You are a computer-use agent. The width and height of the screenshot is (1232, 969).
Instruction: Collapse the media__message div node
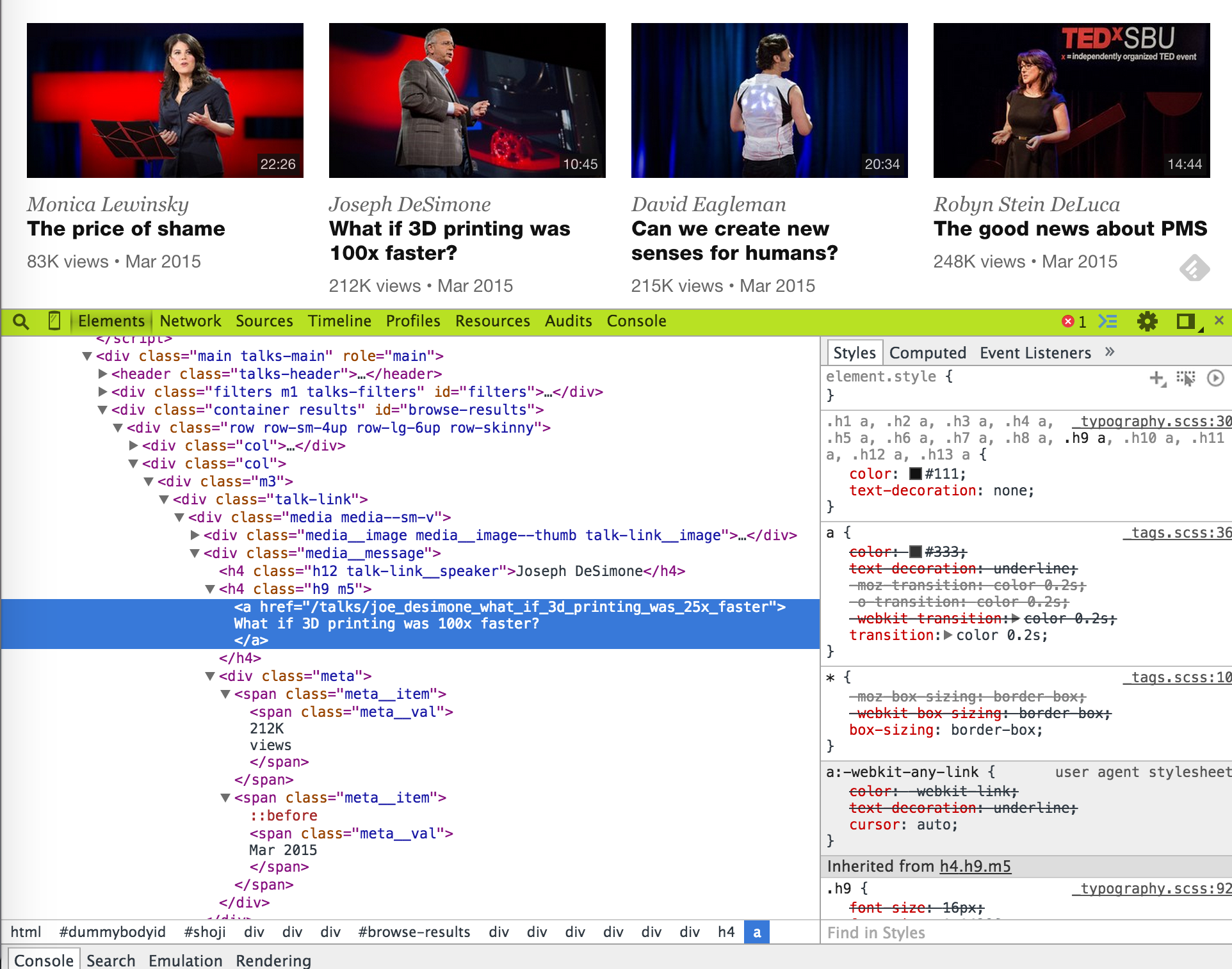(195, 553)
